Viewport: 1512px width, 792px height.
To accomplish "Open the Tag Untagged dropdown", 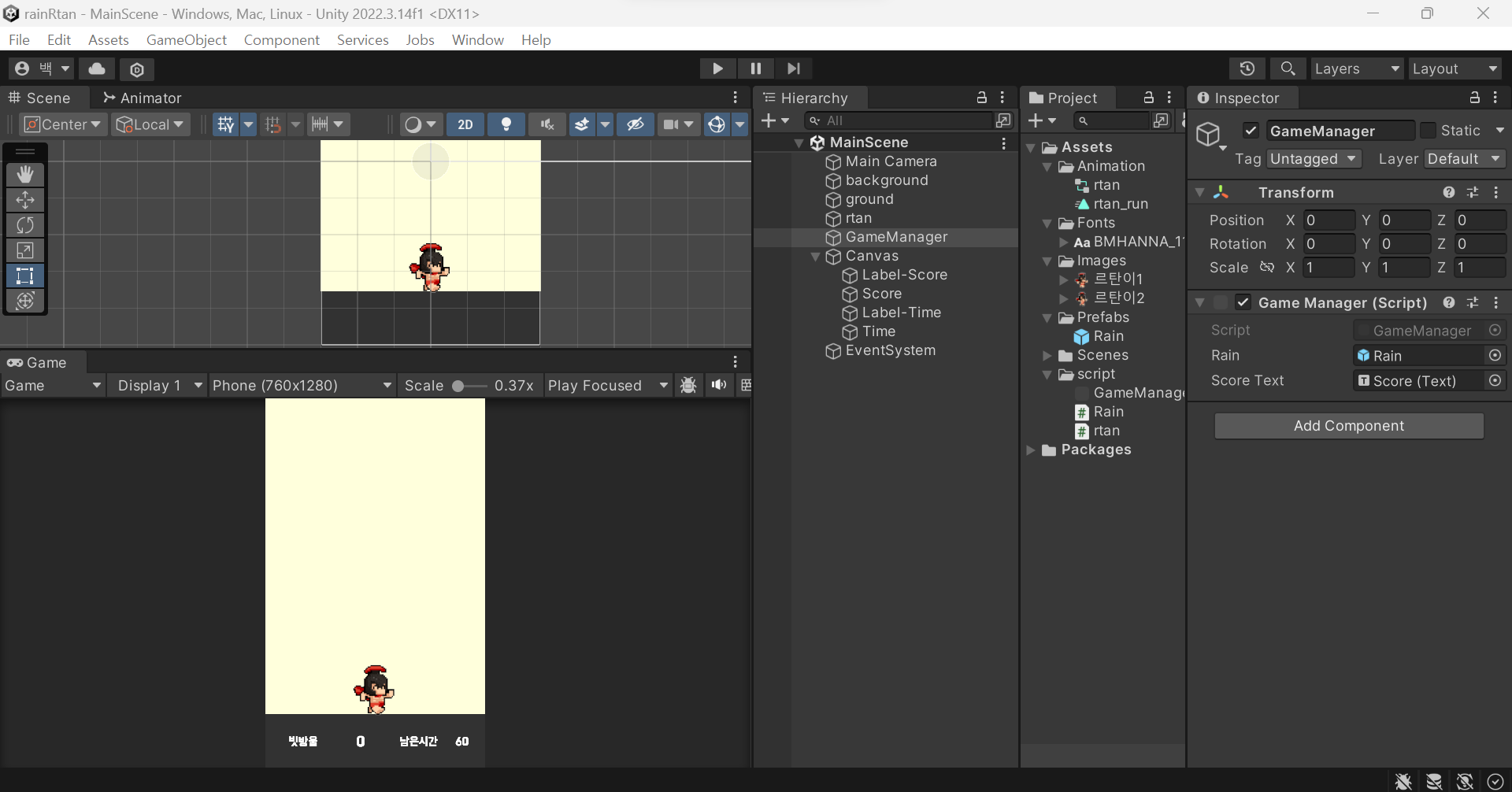I will coord(1314,159).
